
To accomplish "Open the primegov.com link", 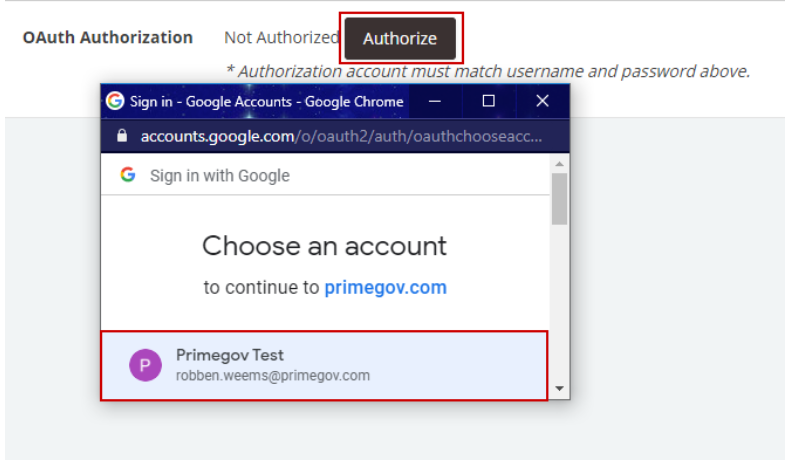I will point(385,288).
